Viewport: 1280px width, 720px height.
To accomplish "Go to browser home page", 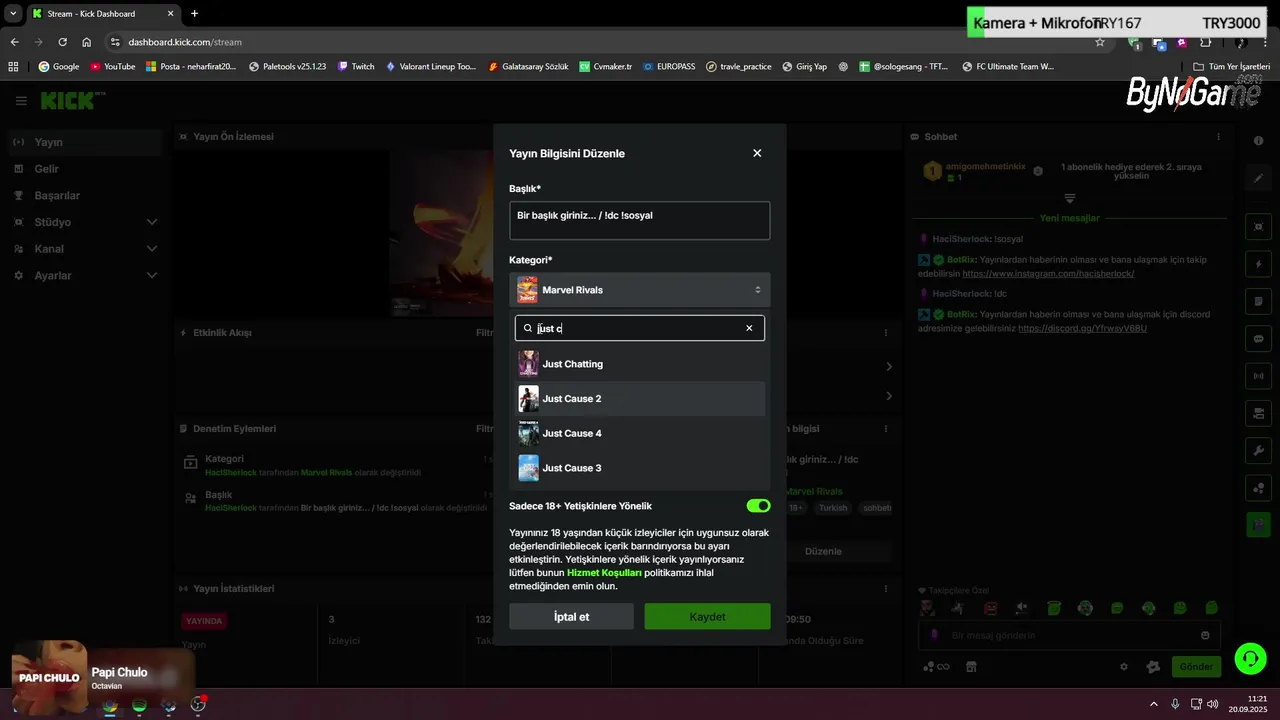I will (87, 42).
